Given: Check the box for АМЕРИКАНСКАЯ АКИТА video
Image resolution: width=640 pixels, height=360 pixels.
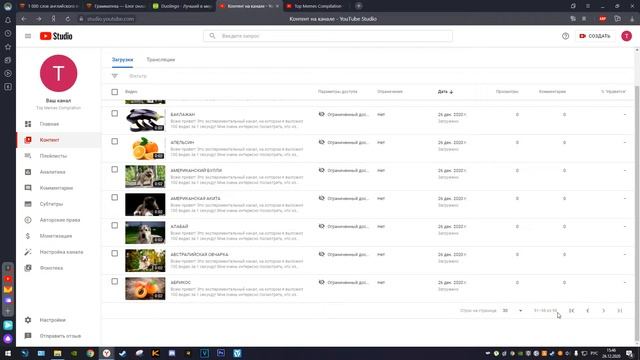Looking at the screenshot, I should pos(115,197).
